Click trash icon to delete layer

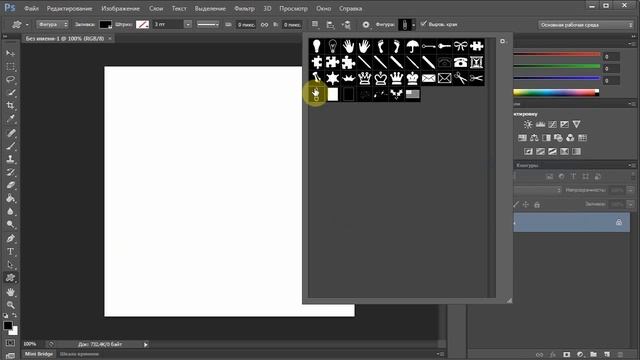click(620, 355)
